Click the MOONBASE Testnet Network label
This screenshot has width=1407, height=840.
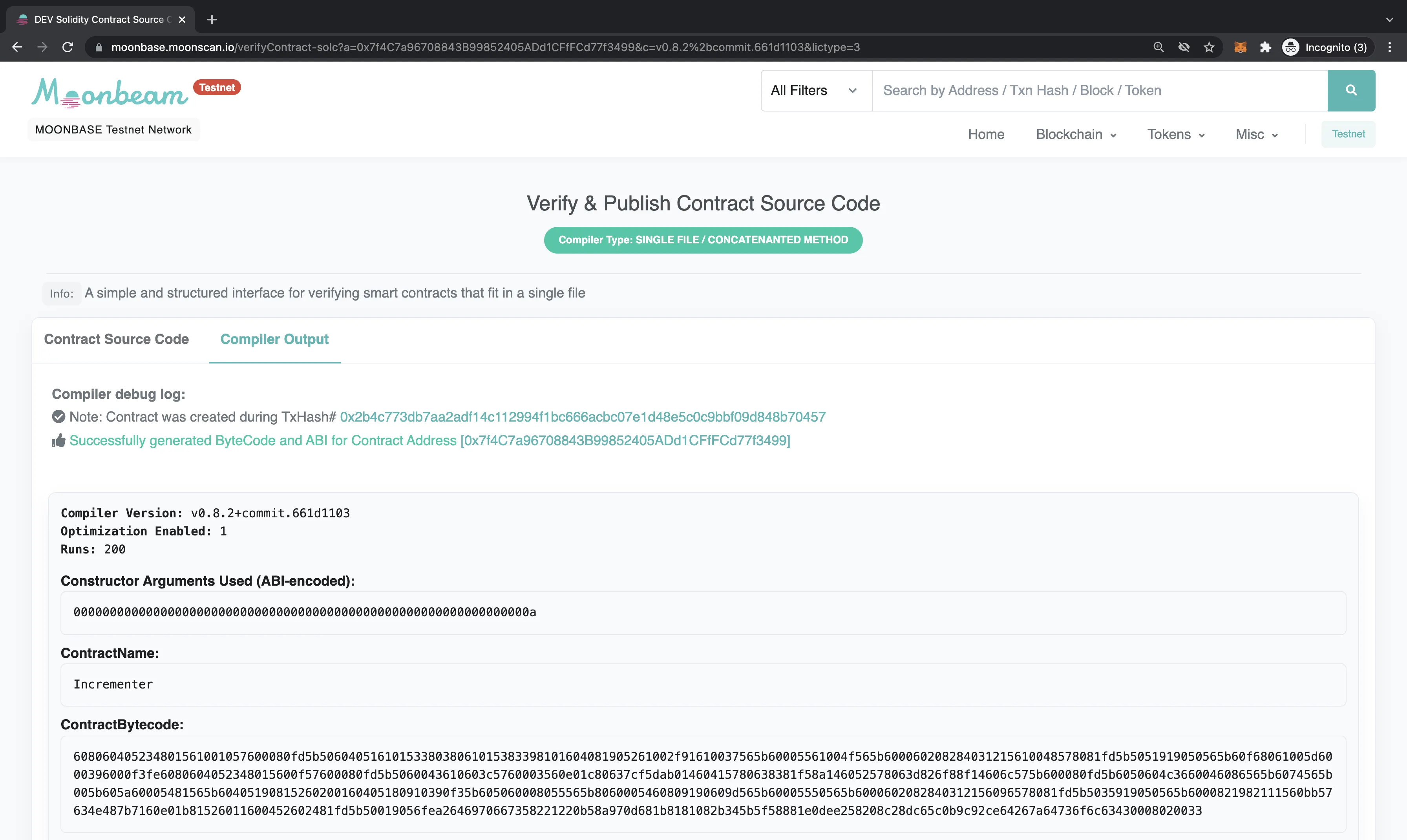pyautogui.click(x=113, y=130)
